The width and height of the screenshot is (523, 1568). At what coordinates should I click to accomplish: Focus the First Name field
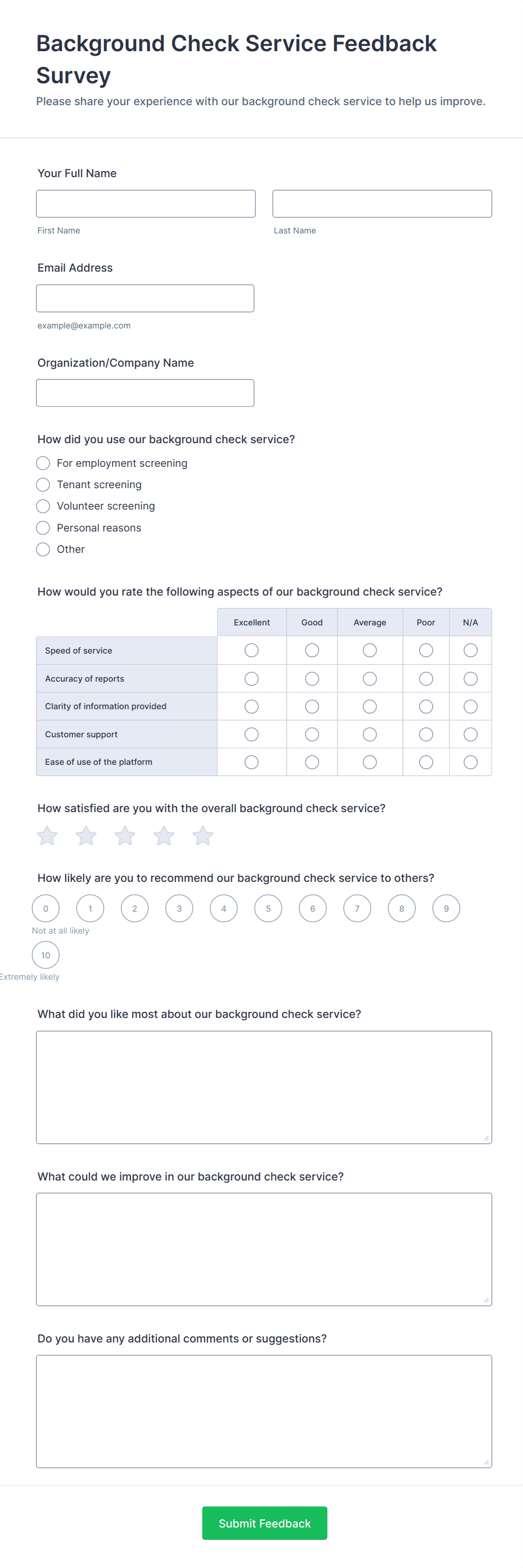click(x=146, y=204)
